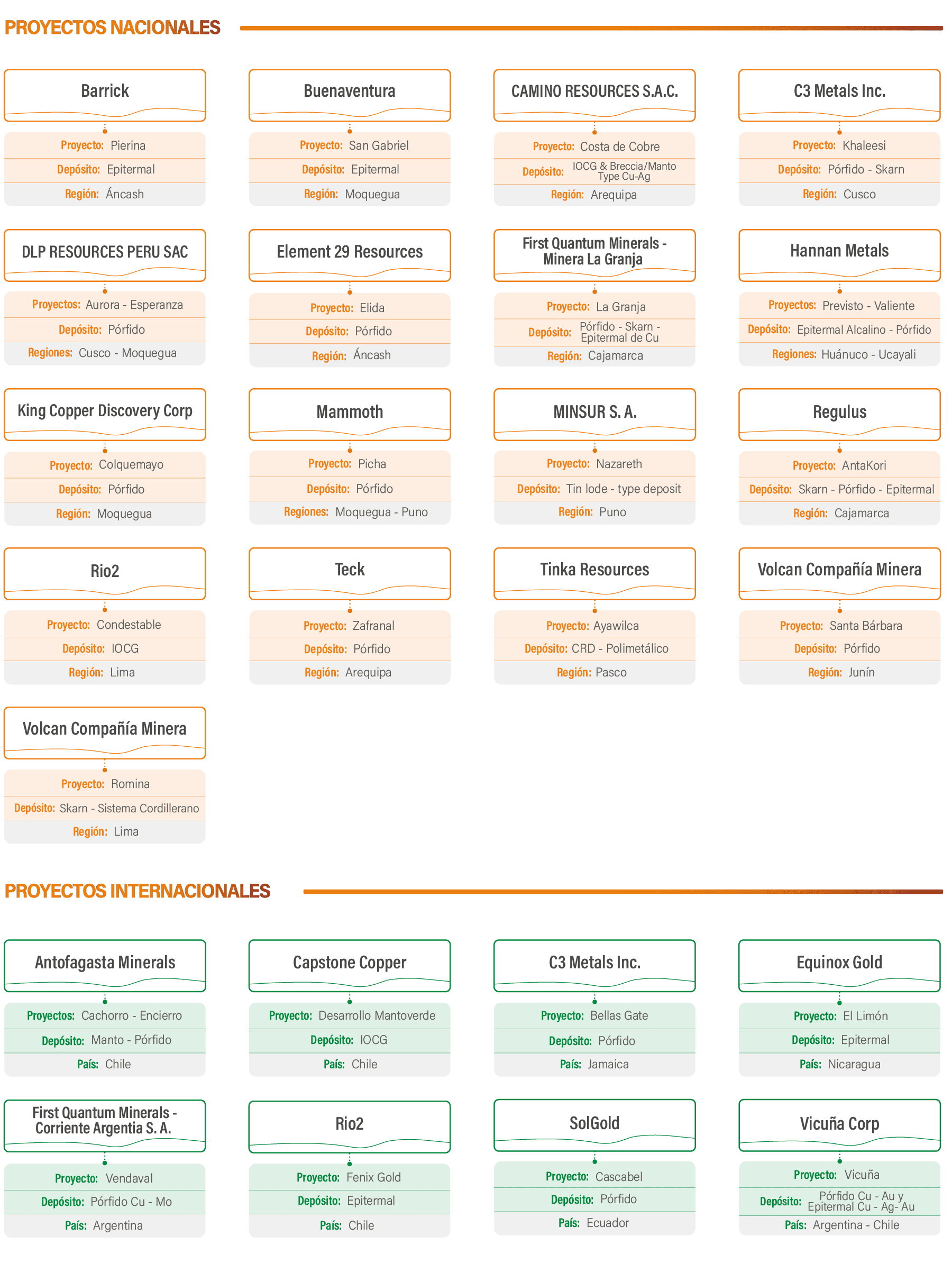Select the Khaleesi project name
The height and width of the screenshot is (1264, 952).
[864, 145]
